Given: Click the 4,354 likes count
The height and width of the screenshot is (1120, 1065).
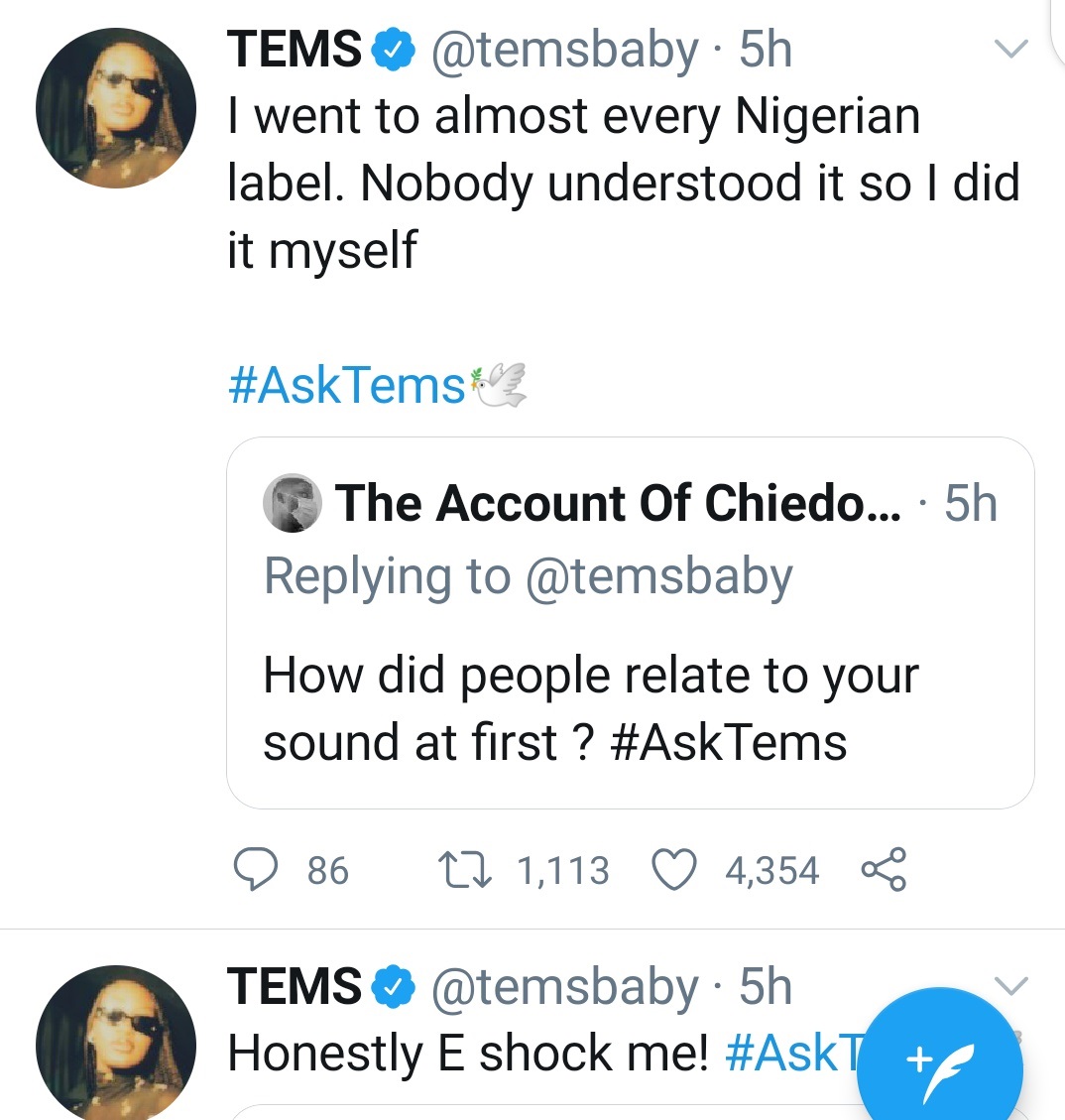Looking at the screenshot, I should pos(771,871).
